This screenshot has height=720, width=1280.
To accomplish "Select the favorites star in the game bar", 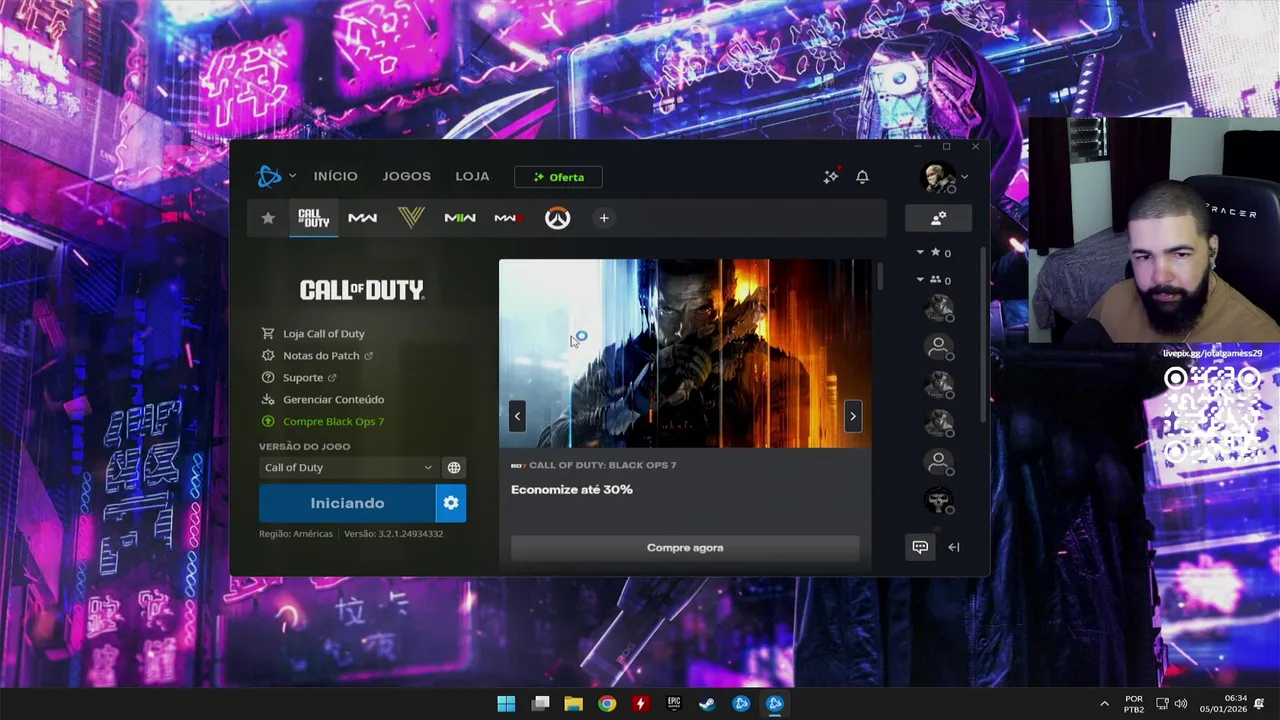I will (x=268, y=218).
